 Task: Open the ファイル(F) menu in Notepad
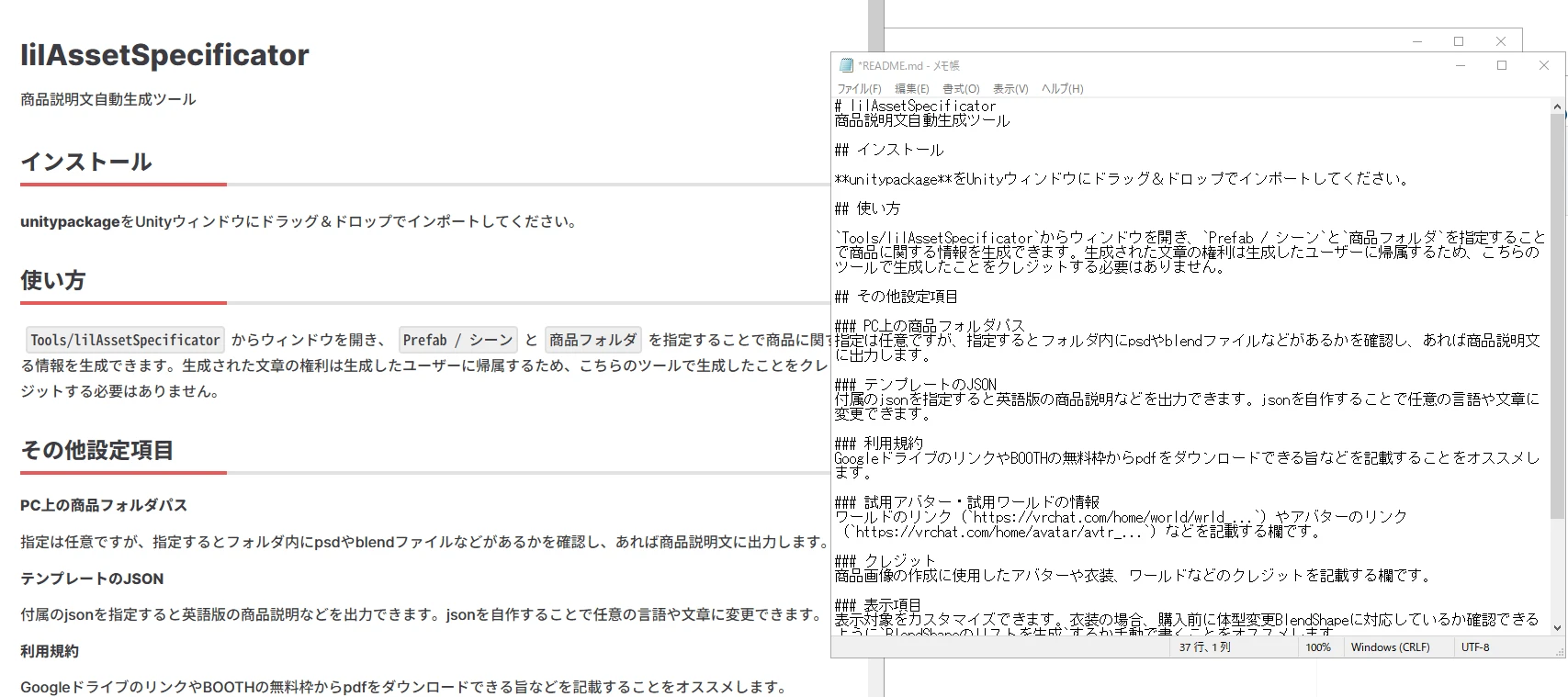click(859, 89)
